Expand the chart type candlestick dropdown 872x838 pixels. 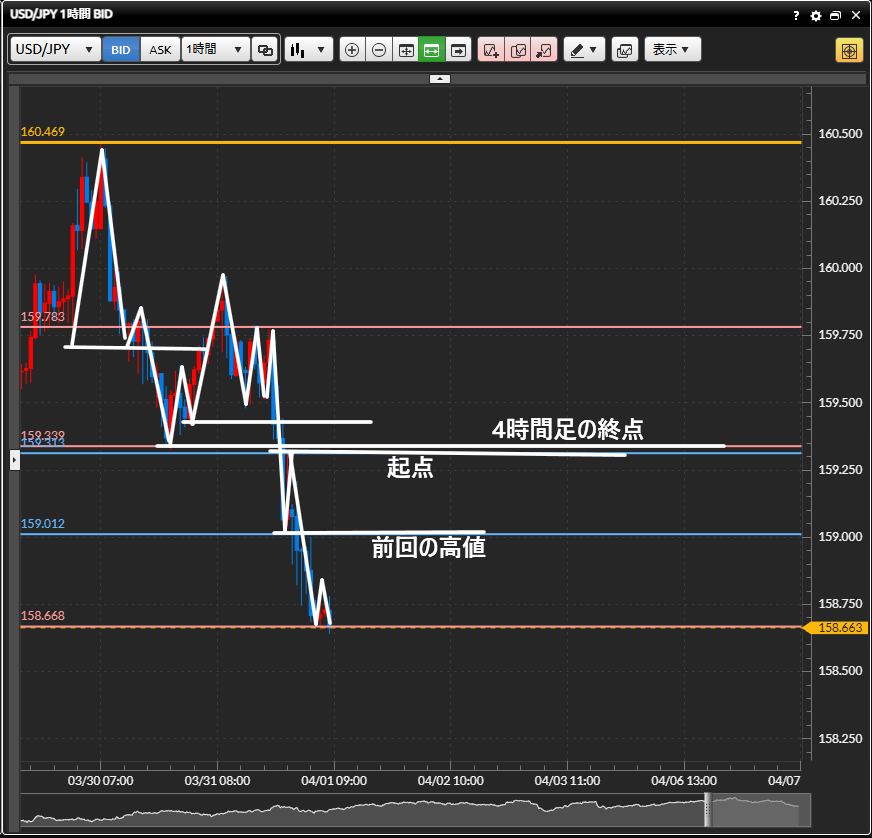pos(308,49)
